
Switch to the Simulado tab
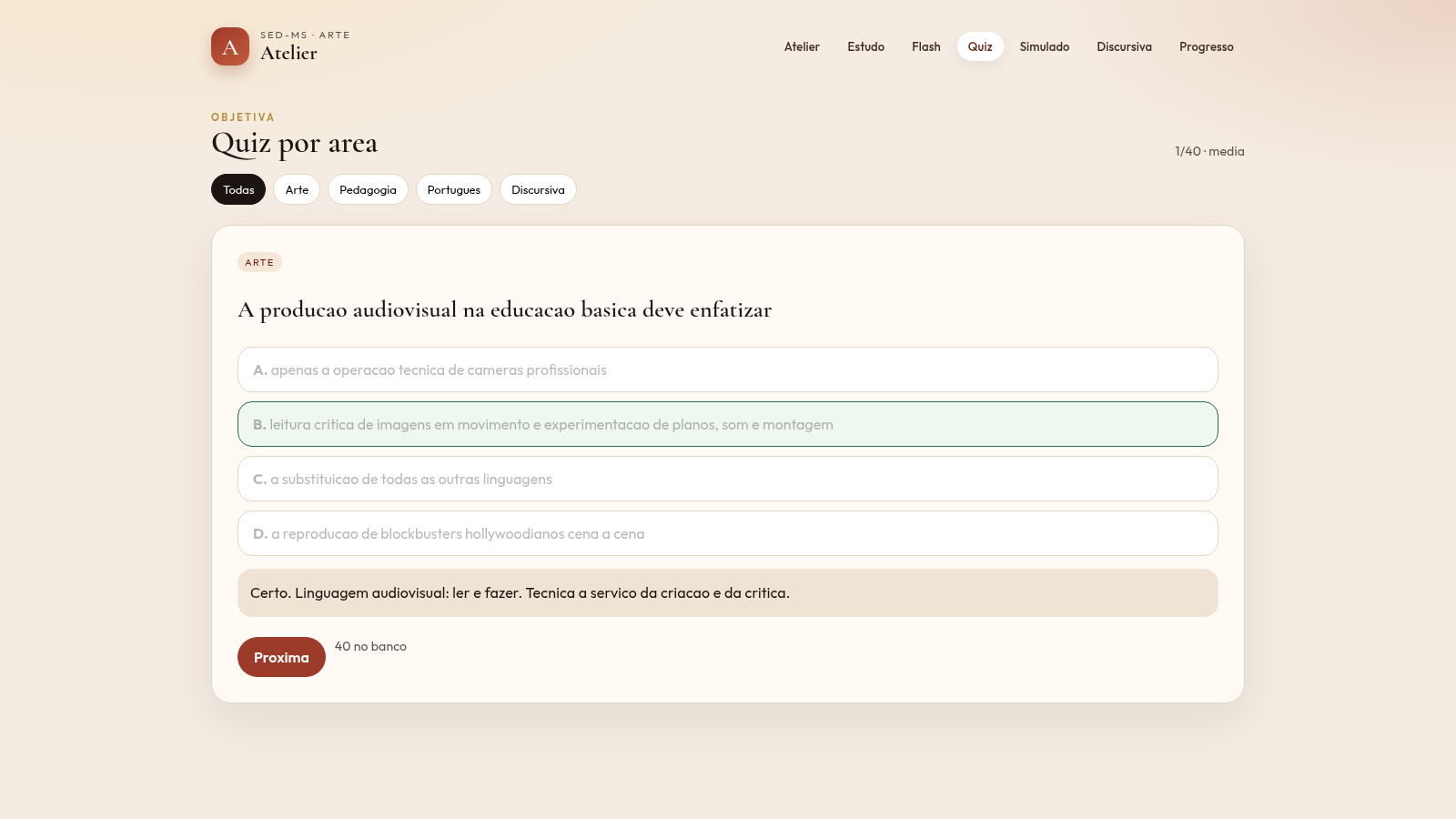1045,46
